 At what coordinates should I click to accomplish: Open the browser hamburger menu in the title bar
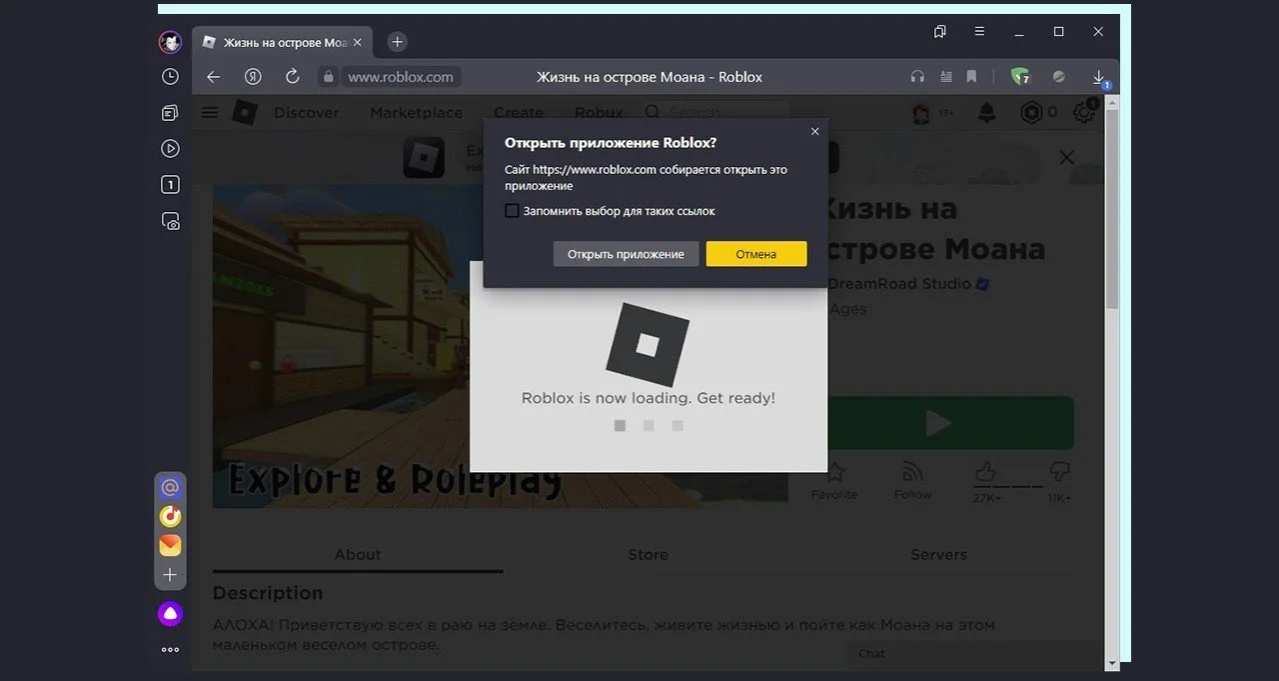coord(979,32)
